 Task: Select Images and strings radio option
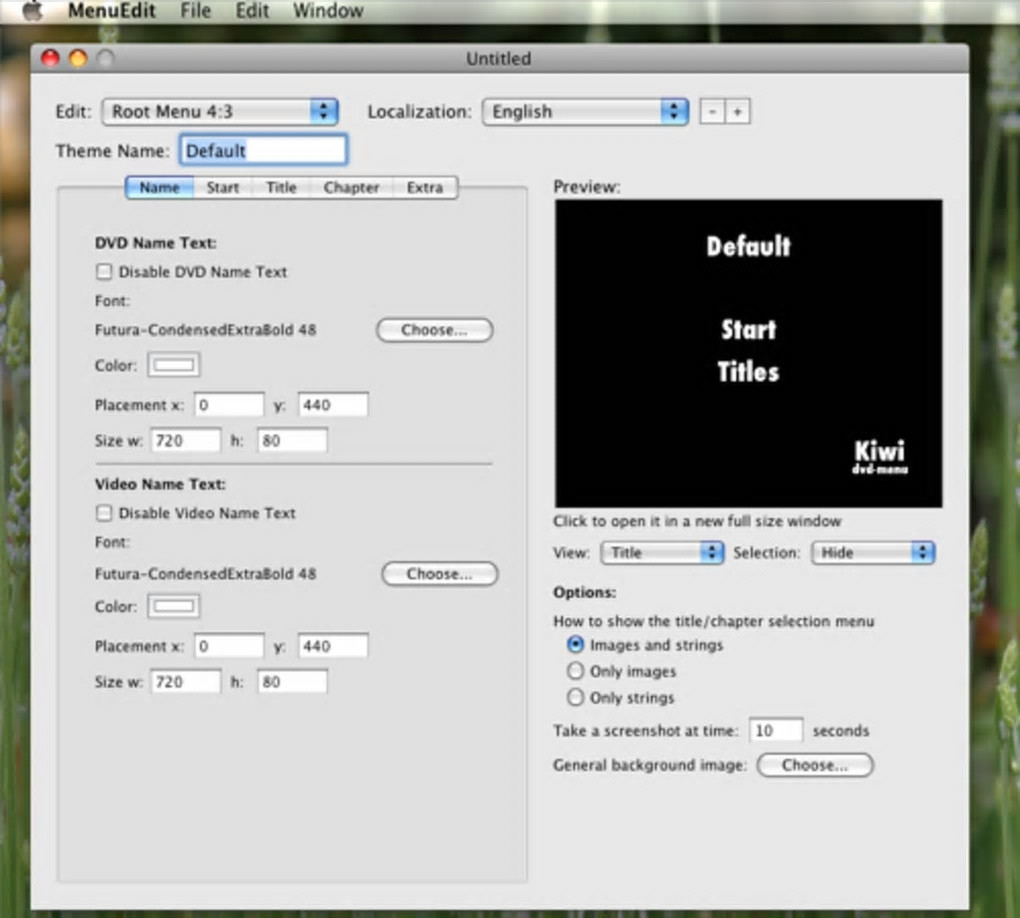[575, 645]
